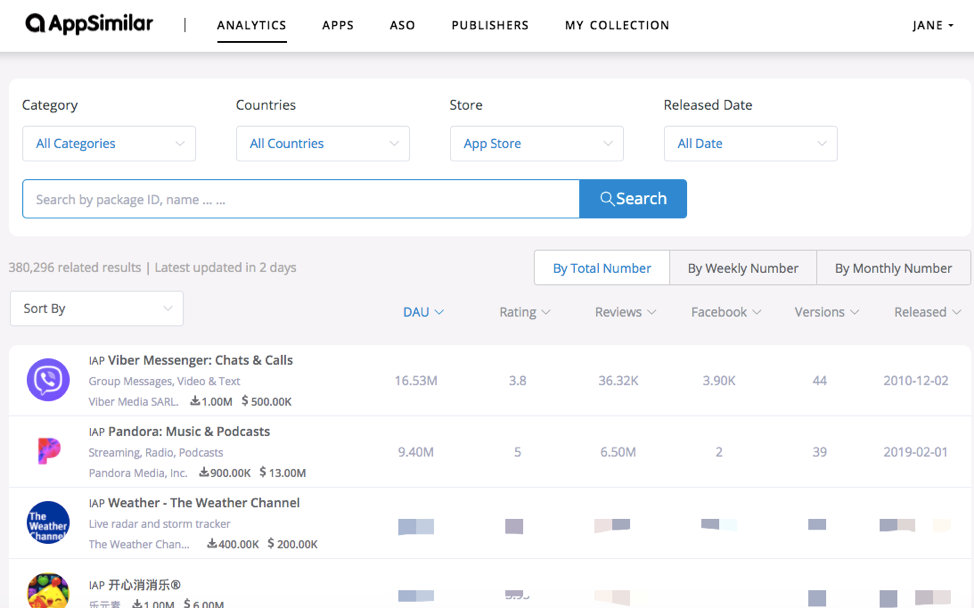The width and height of the screenshot is (974, 608).
Task: Open the ASO navigation tab
Action: 402,25
